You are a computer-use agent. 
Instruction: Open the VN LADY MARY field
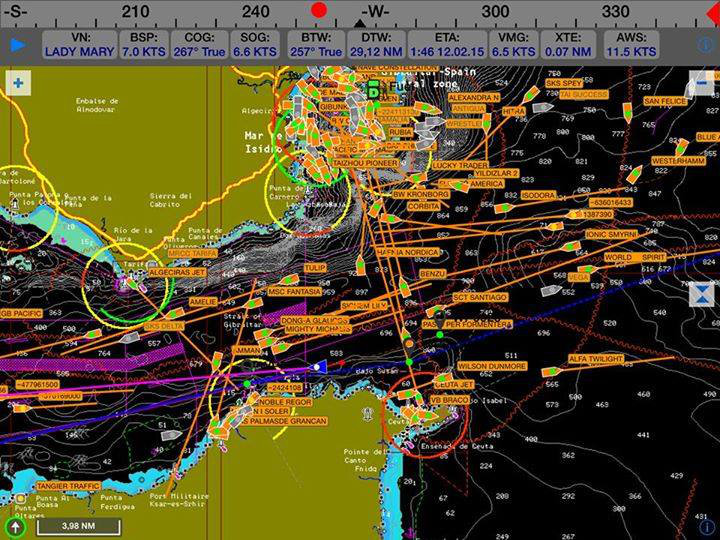(80, 45)
